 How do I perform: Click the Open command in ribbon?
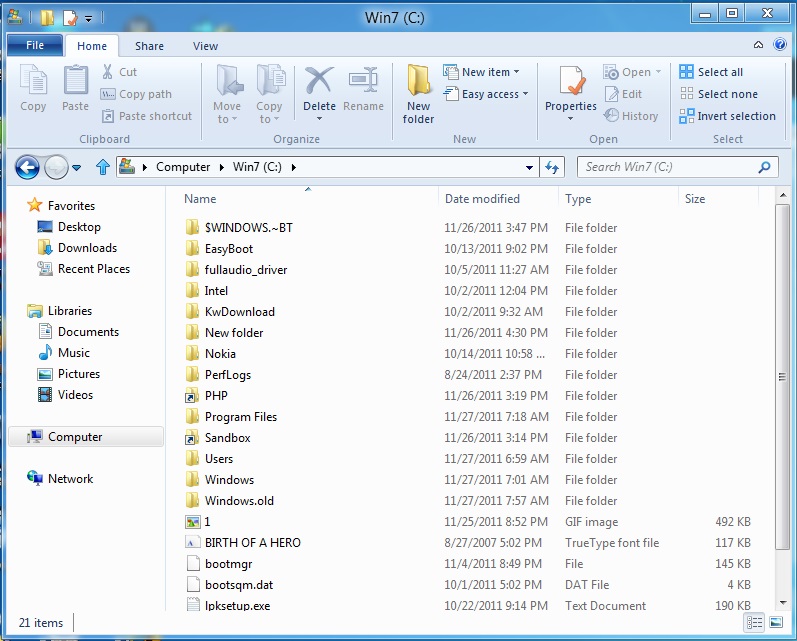point(632,72)
